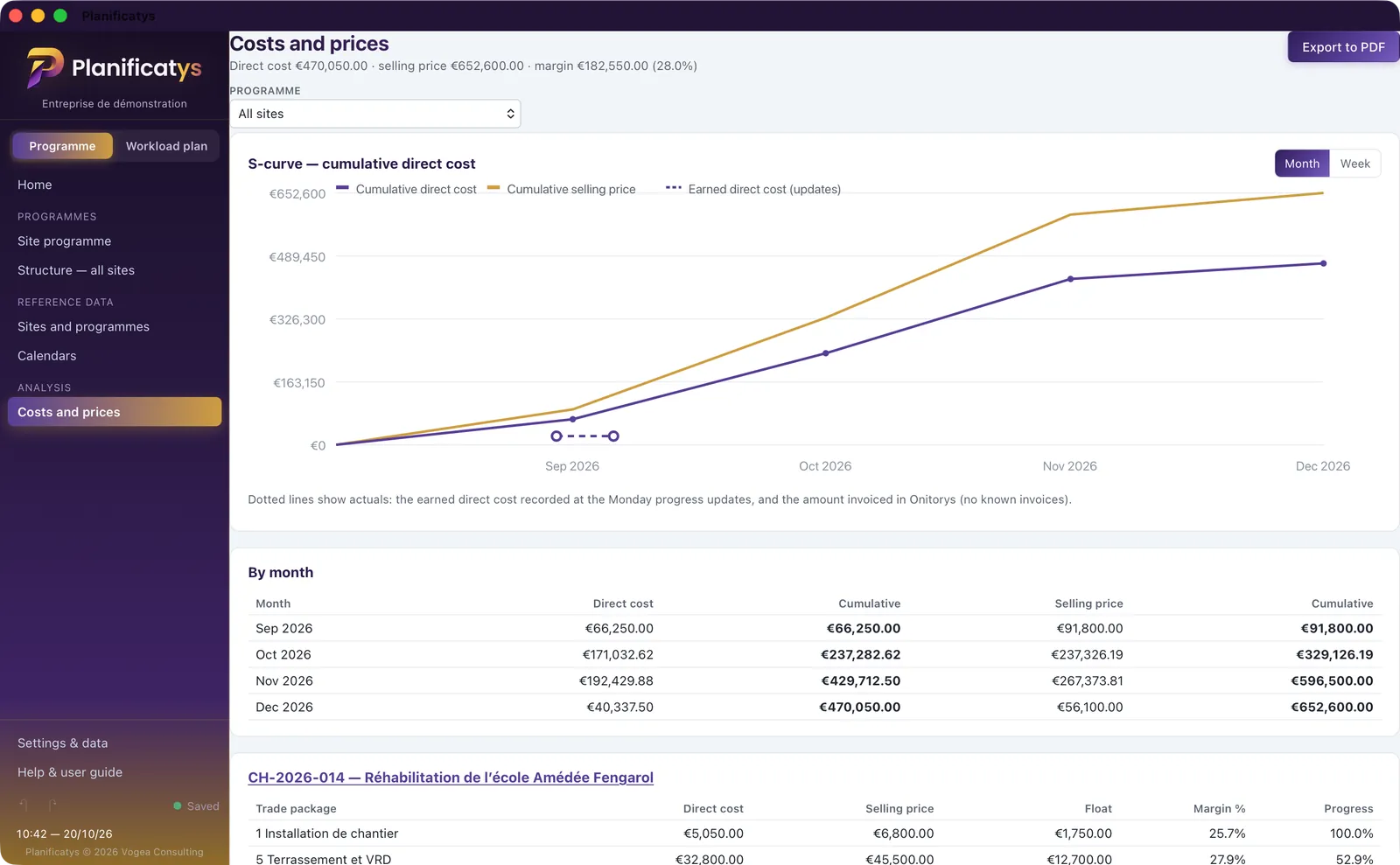Select Costs and prices in sidebar
1400x865 pixels.
(x=115, y=412)
